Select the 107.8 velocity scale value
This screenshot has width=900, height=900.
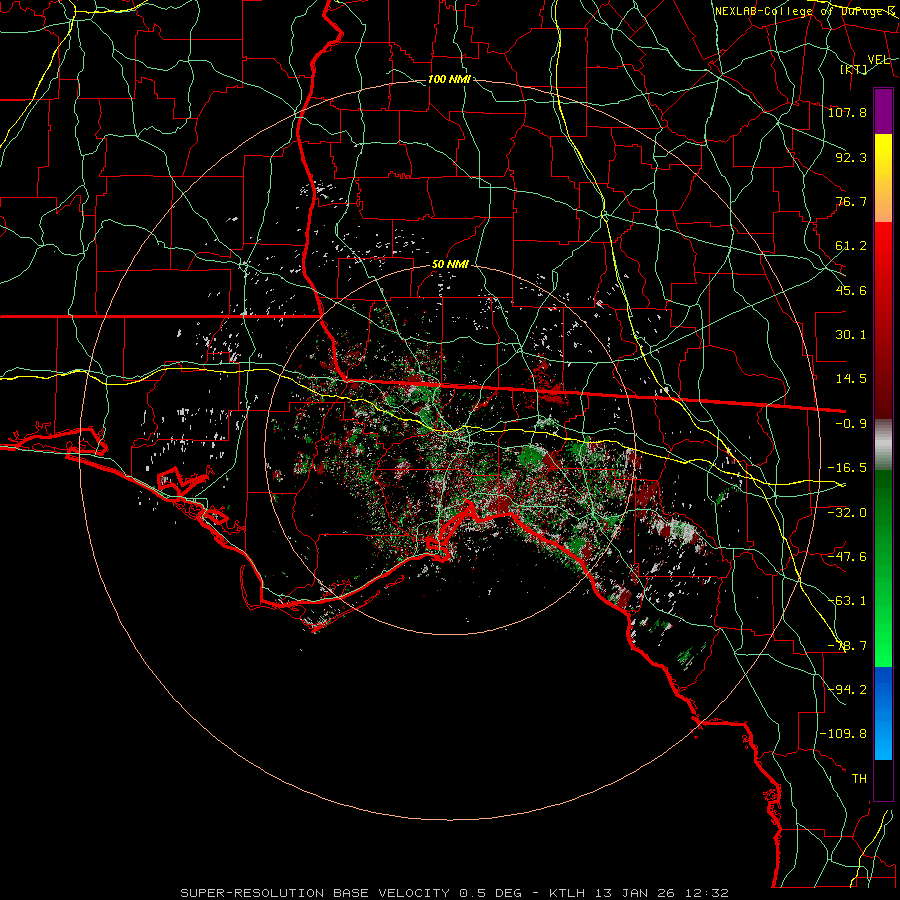847,112
